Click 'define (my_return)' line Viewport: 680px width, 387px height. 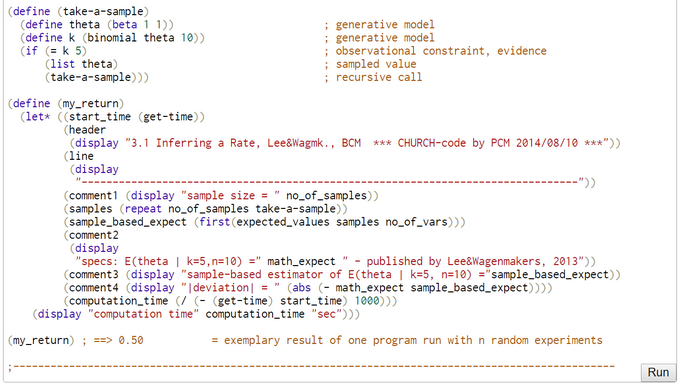66,104
